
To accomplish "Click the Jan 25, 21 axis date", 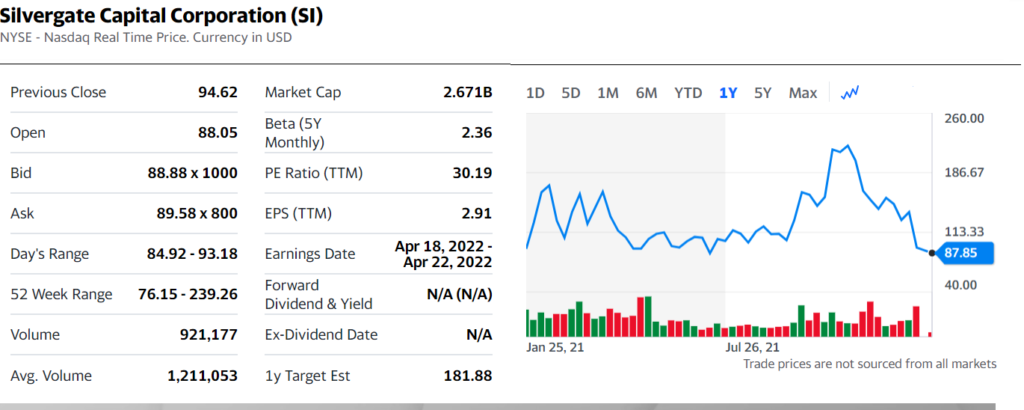I will (555, 347).
